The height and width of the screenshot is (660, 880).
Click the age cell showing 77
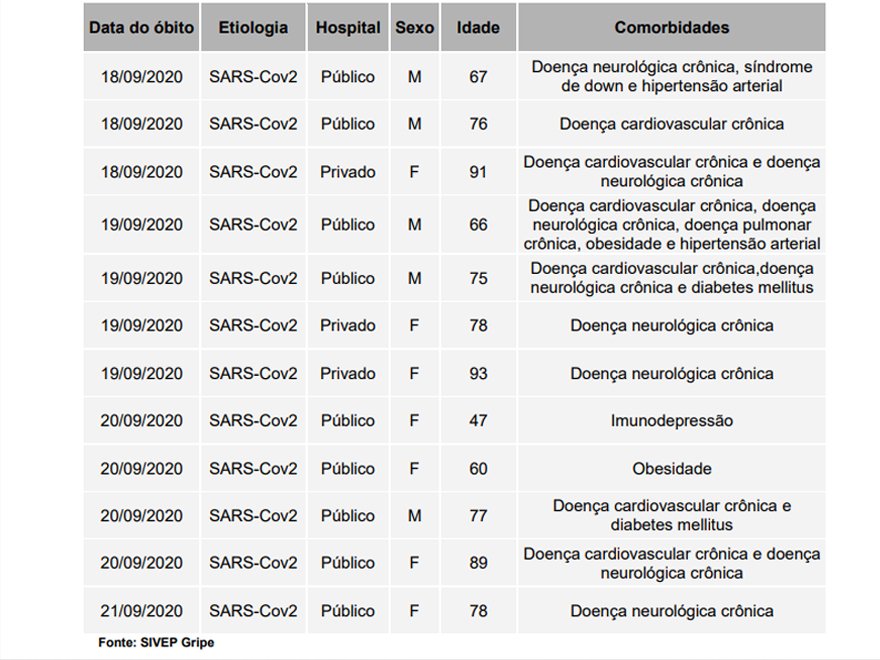tap(478, 516)
